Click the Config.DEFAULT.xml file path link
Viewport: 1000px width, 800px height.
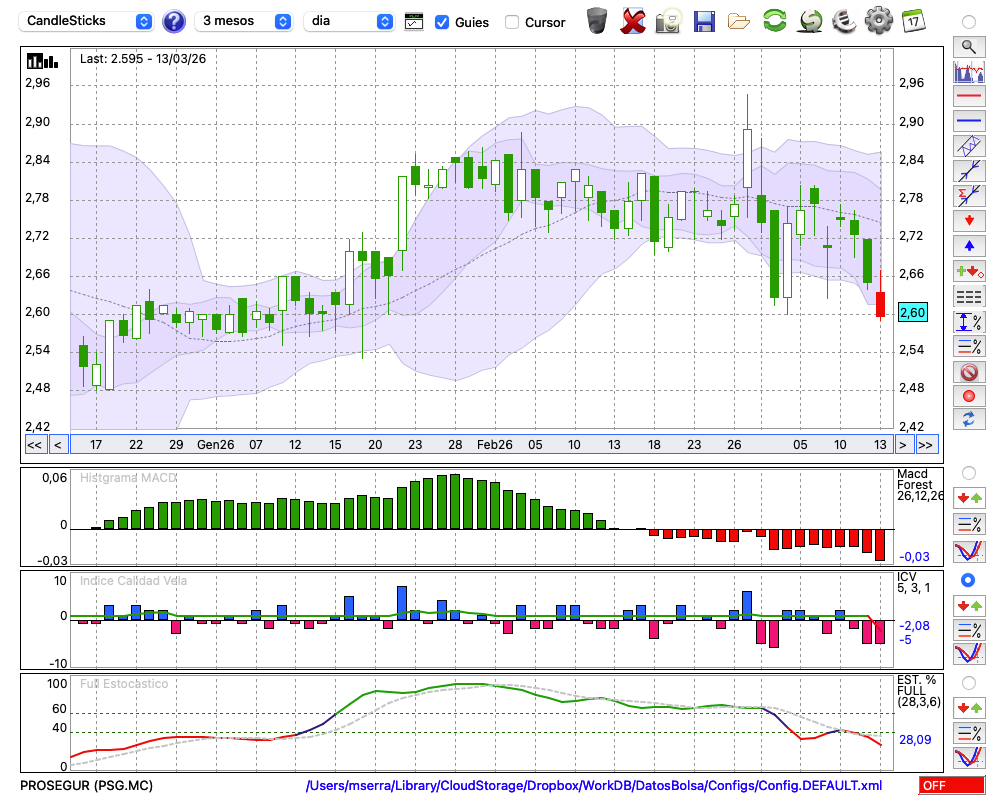(594, 785)
